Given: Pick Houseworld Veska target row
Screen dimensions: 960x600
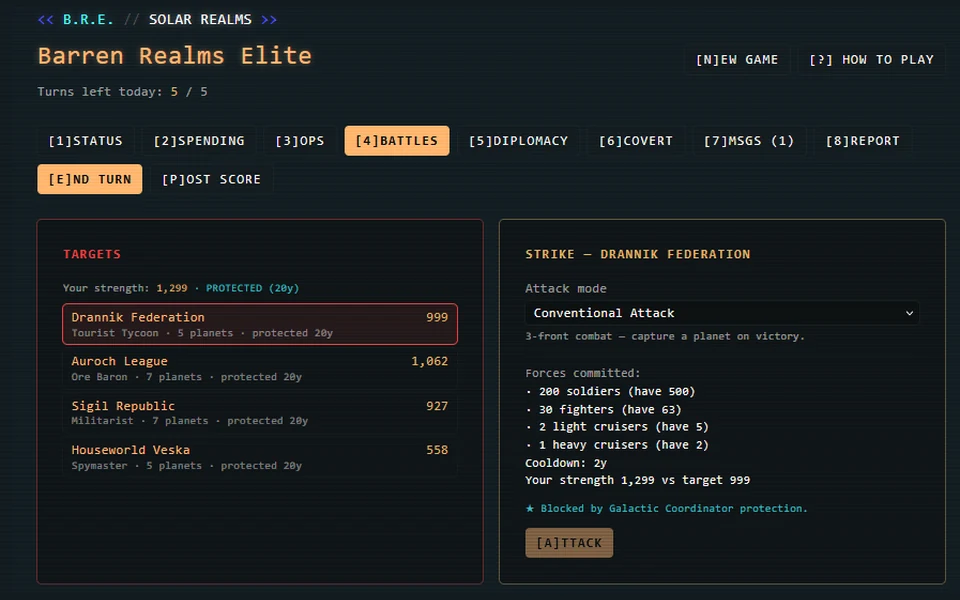Looking at the screenshot, I should [x=260, y=457].
